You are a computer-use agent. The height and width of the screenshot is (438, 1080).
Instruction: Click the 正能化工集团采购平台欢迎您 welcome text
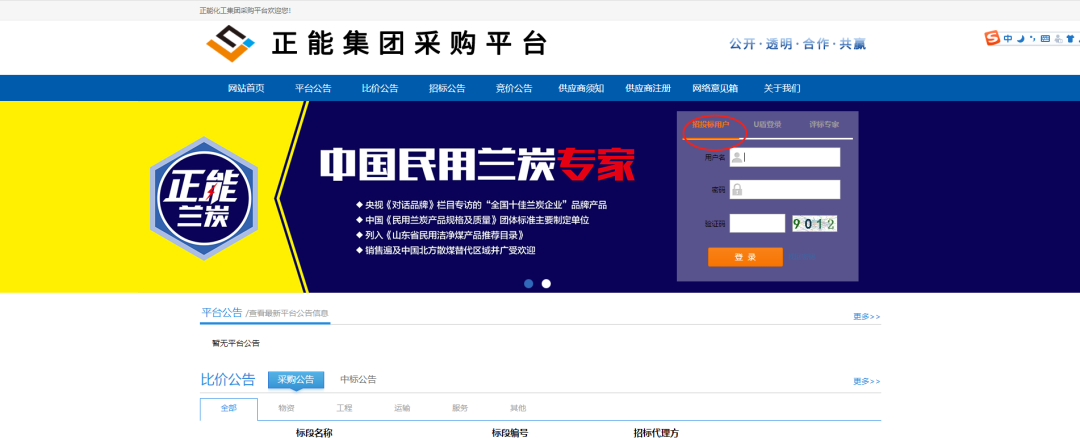245,10
